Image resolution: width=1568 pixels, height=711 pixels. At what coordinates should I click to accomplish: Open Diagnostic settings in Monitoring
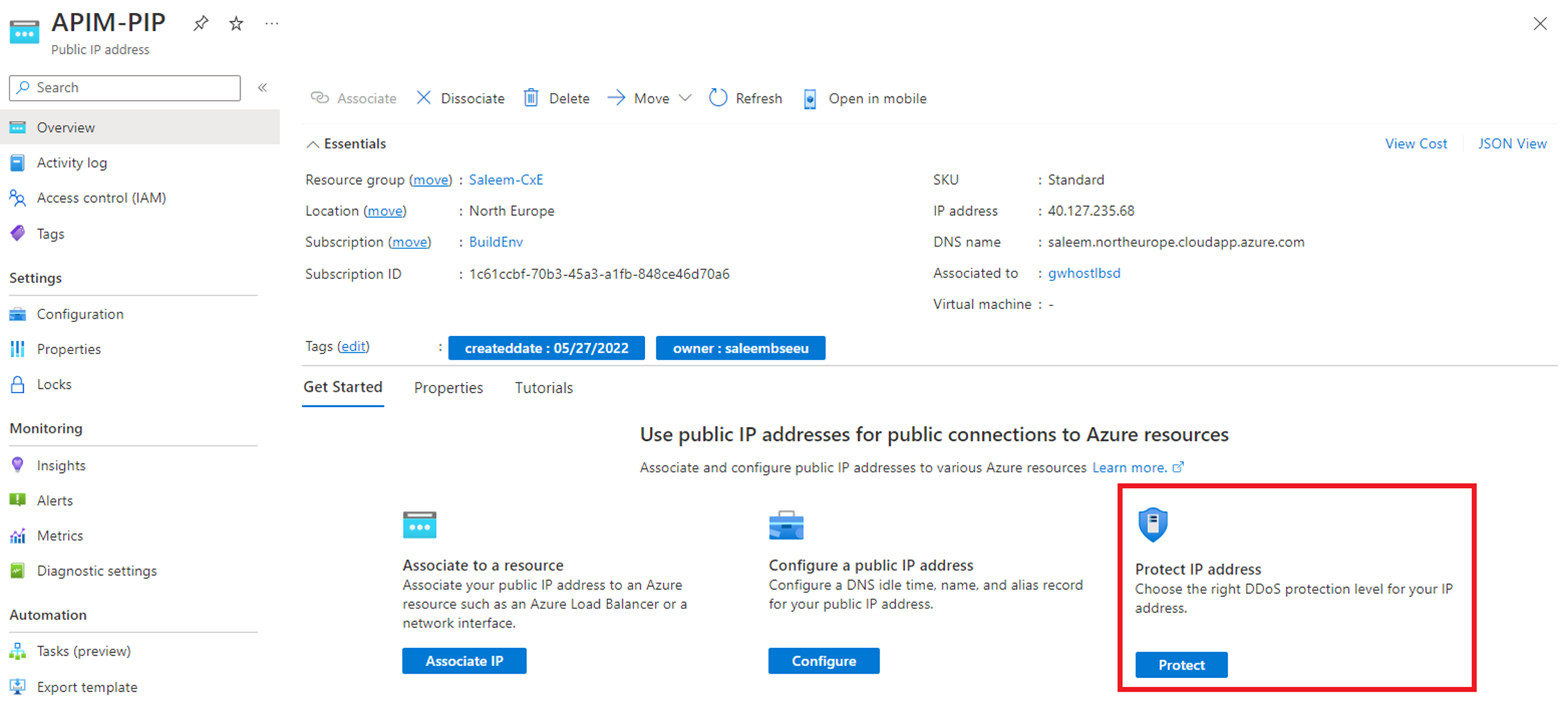pyautogui.click(x=96, y=570)
